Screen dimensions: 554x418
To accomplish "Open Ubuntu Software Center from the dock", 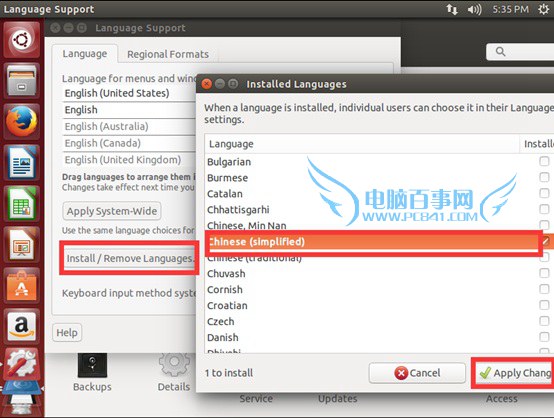I will pos(22,285).
